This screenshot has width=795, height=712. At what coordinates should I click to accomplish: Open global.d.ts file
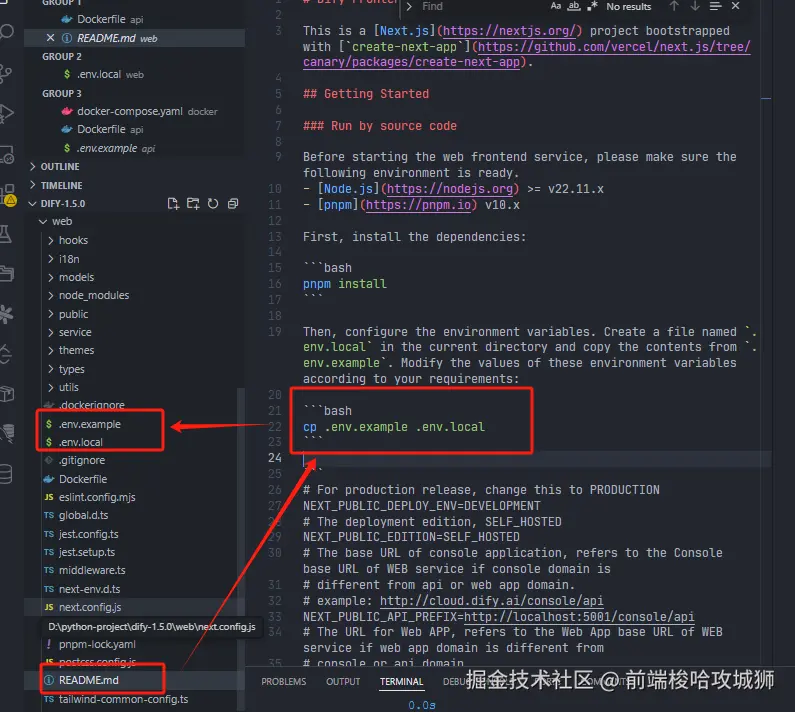[x=84, y=516]
